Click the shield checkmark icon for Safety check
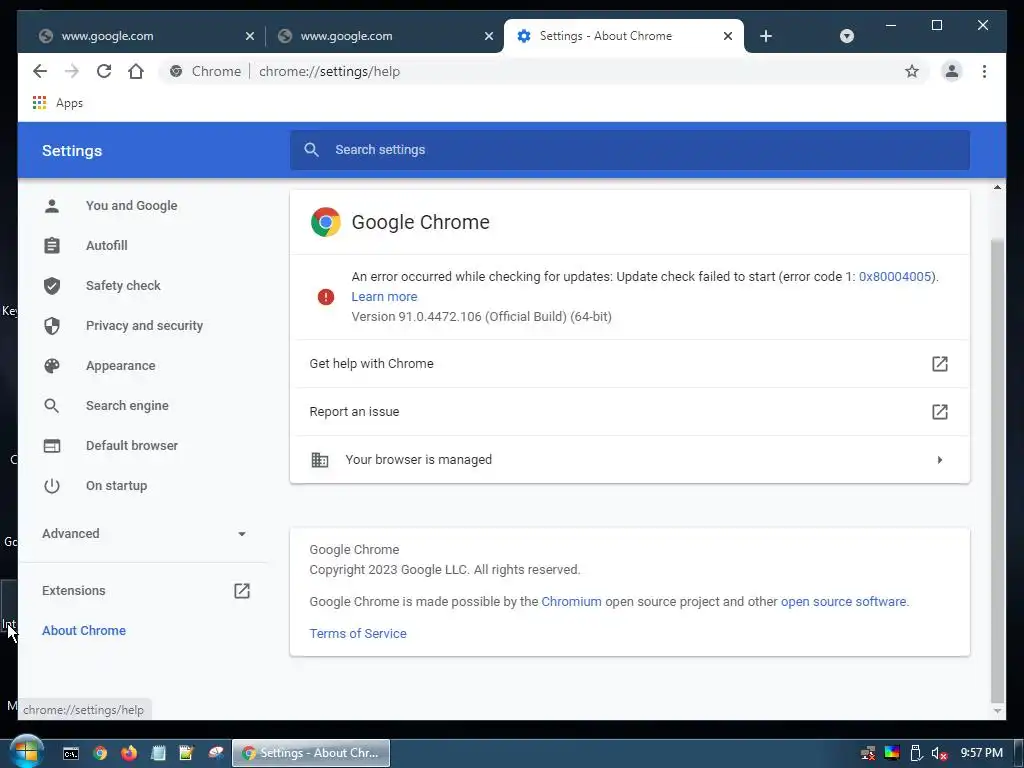 (52, 285)
